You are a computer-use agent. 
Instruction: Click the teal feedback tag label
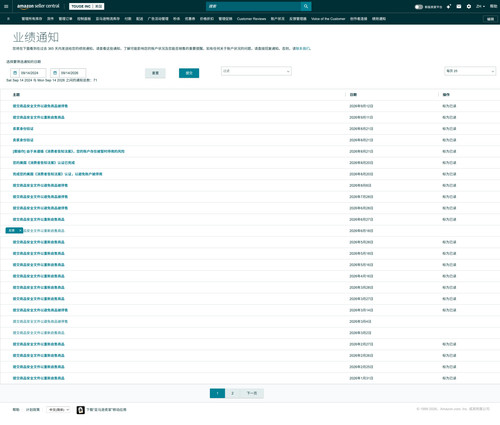tap(12, 230)
